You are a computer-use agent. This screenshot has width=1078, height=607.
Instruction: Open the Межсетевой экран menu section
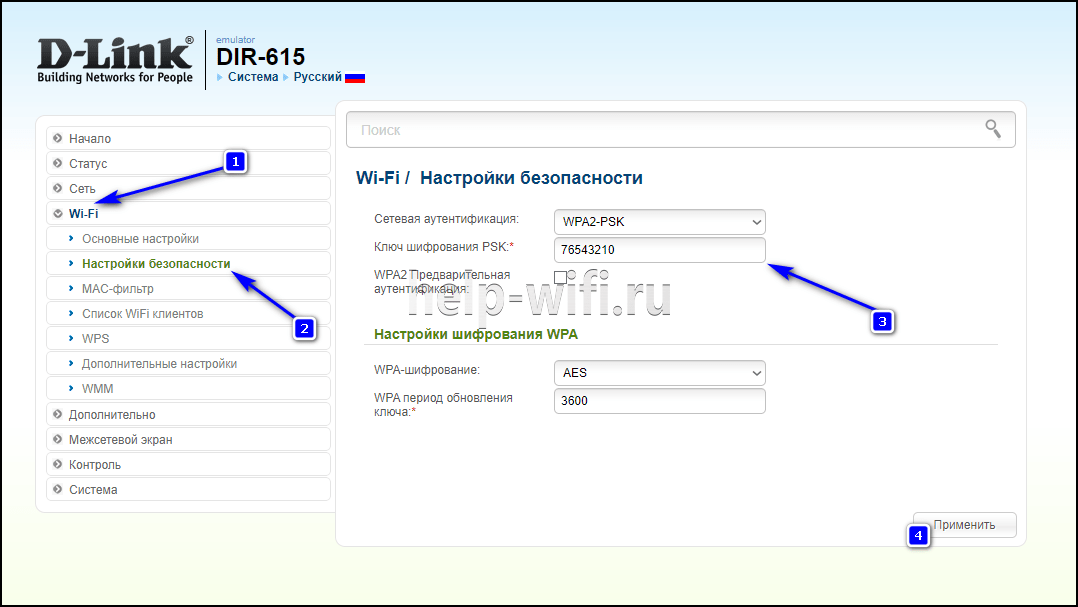(x=188, y=439)
